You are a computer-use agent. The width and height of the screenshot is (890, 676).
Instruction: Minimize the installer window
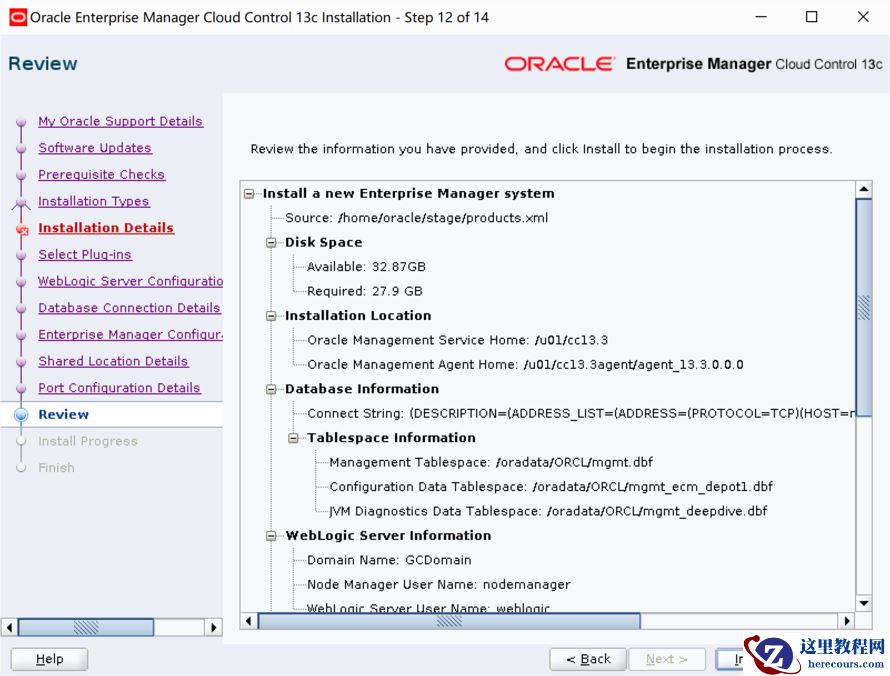tap(761, 17)
